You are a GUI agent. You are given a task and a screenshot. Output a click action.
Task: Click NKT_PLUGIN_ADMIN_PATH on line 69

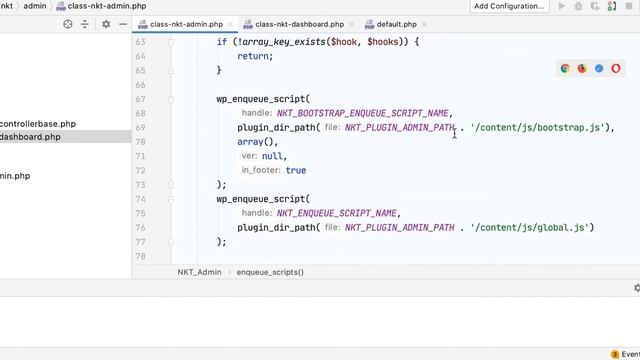[x=400, y=127]
